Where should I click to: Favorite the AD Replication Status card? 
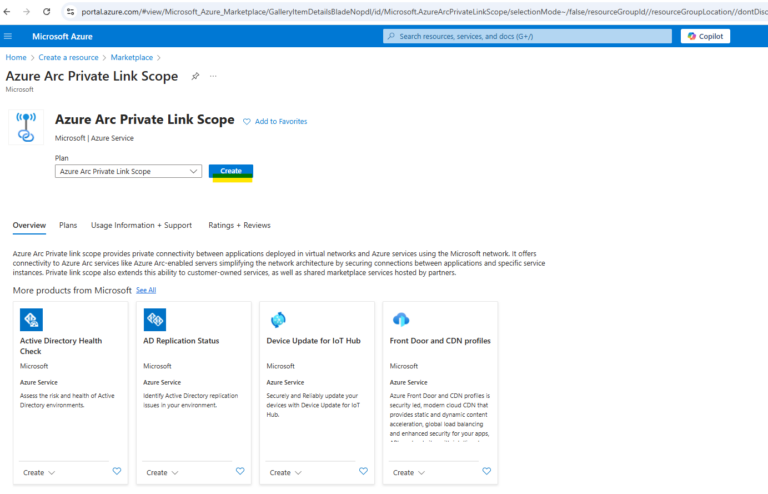(239, 471)
